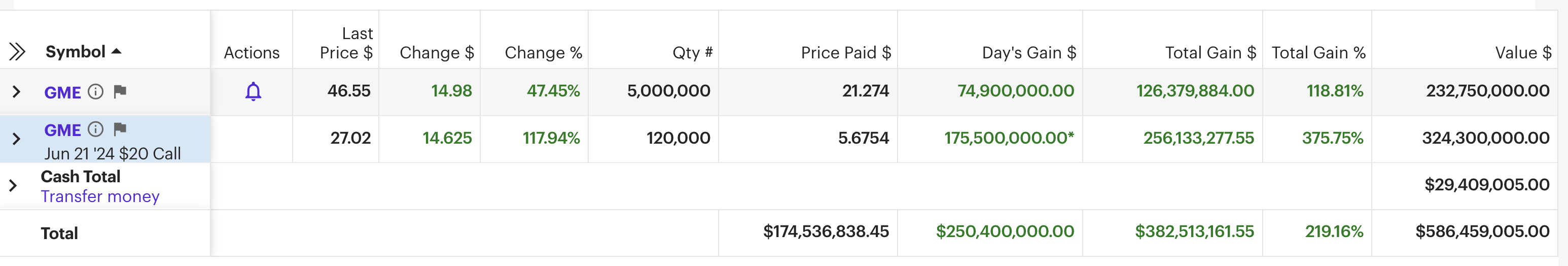
Task: Sort by the Price Paid $ column
Action: point(845,53)
